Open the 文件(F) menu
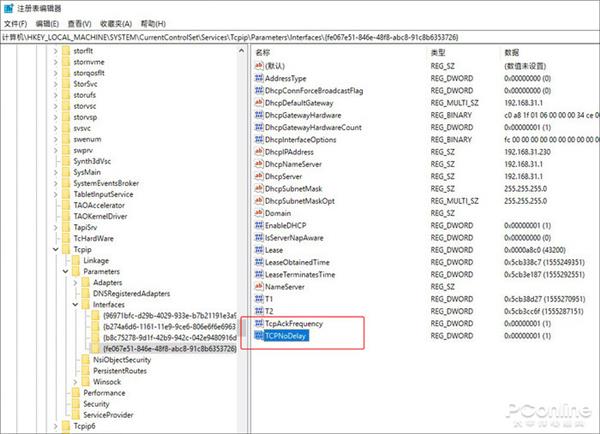 click(x=16, y=24)
